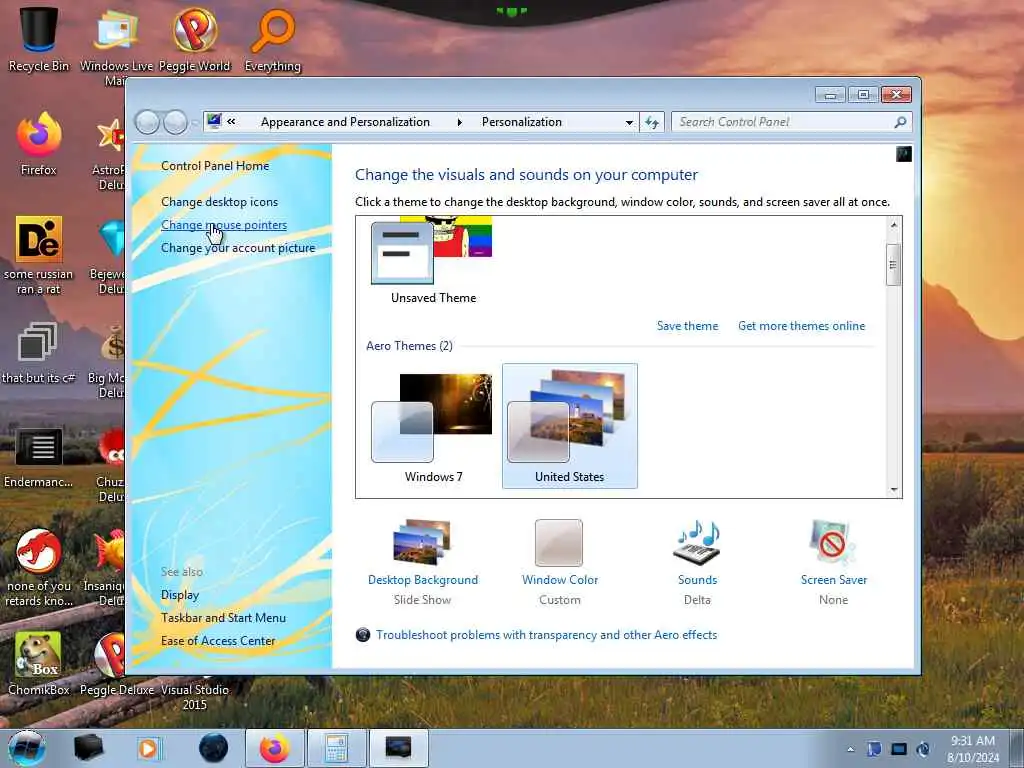Click Save theme link
The image size is (1024, 768).
(x=687, y=326)
